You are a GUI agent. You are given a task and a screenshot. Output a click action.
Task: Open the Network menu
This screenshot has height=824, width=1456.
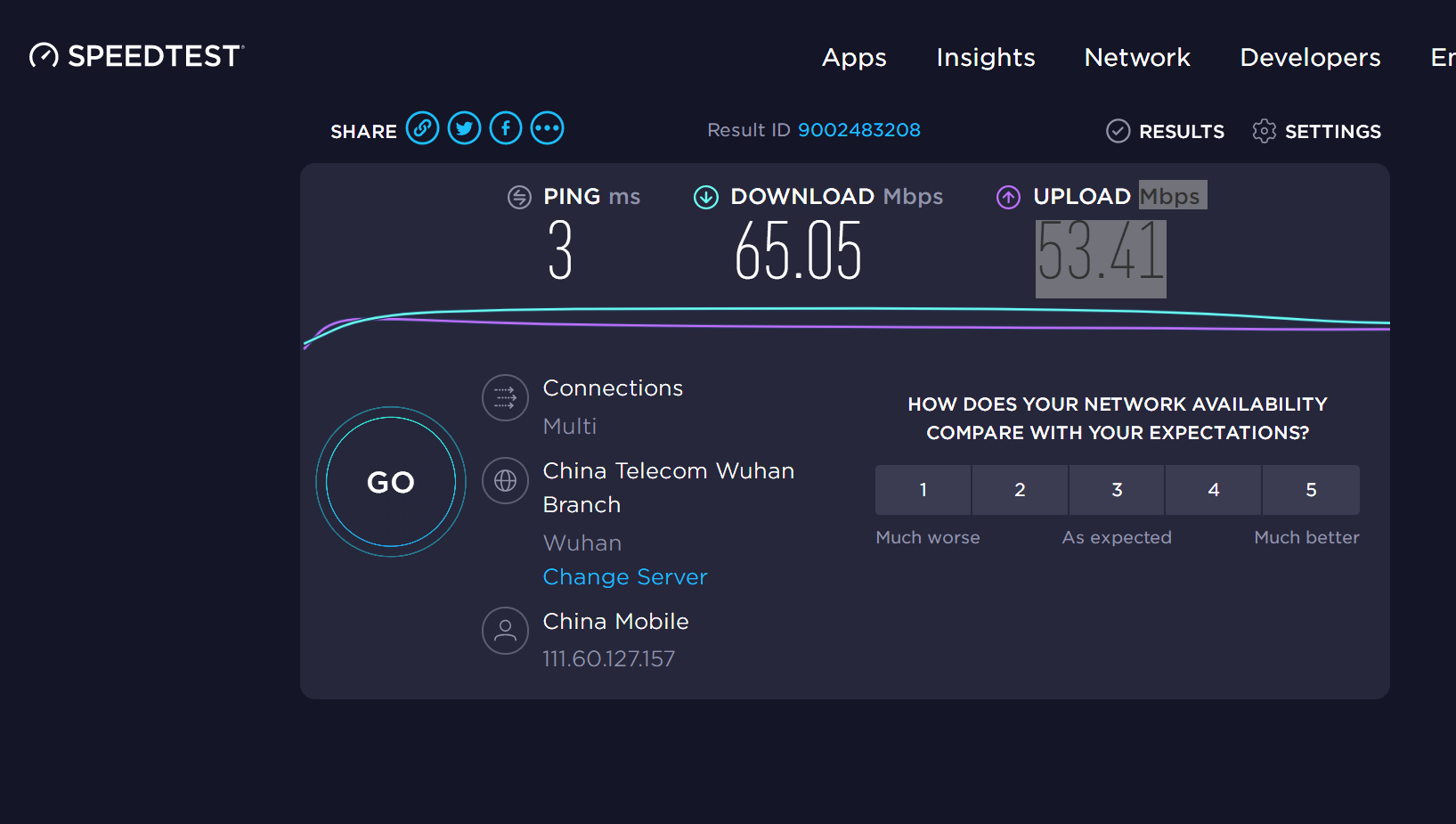(x=1137, y=57)
